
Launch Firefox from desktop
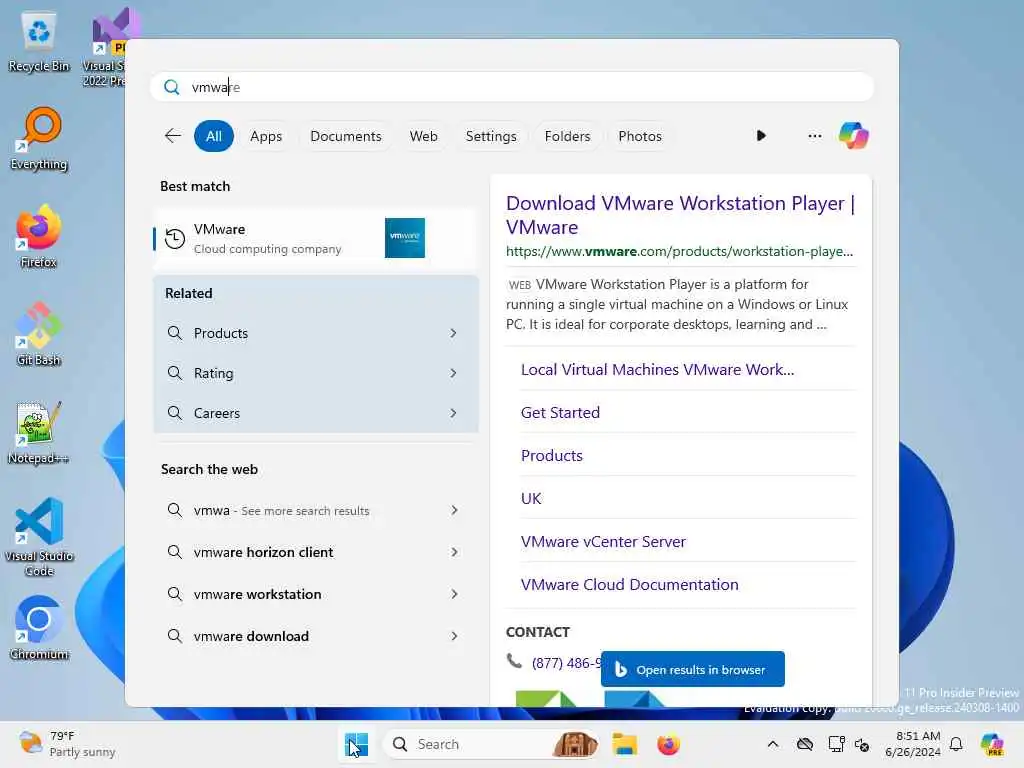[x=39, y=236]
